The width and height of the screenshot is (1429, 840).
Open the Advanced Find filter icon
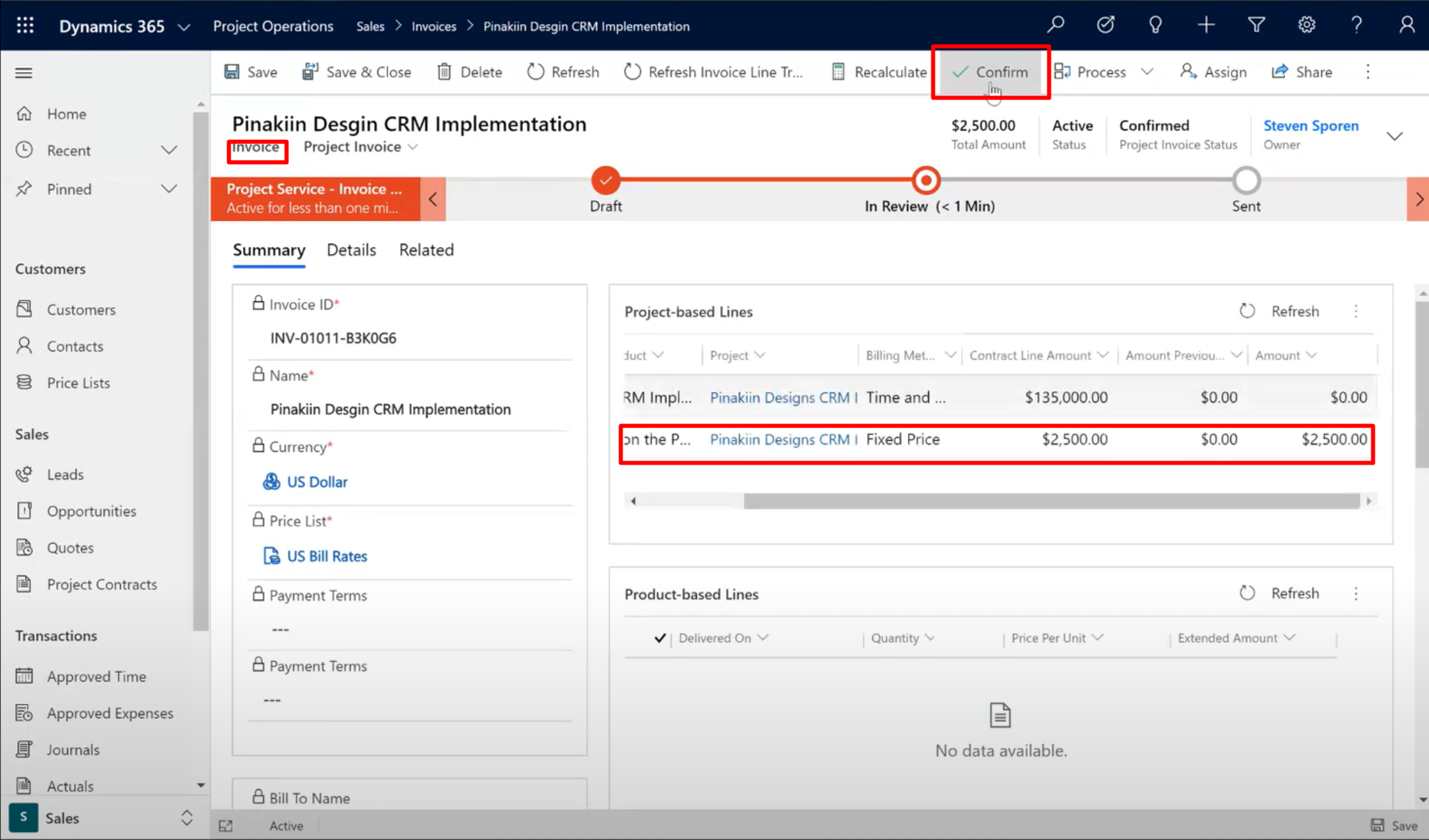pos(1256,25)
